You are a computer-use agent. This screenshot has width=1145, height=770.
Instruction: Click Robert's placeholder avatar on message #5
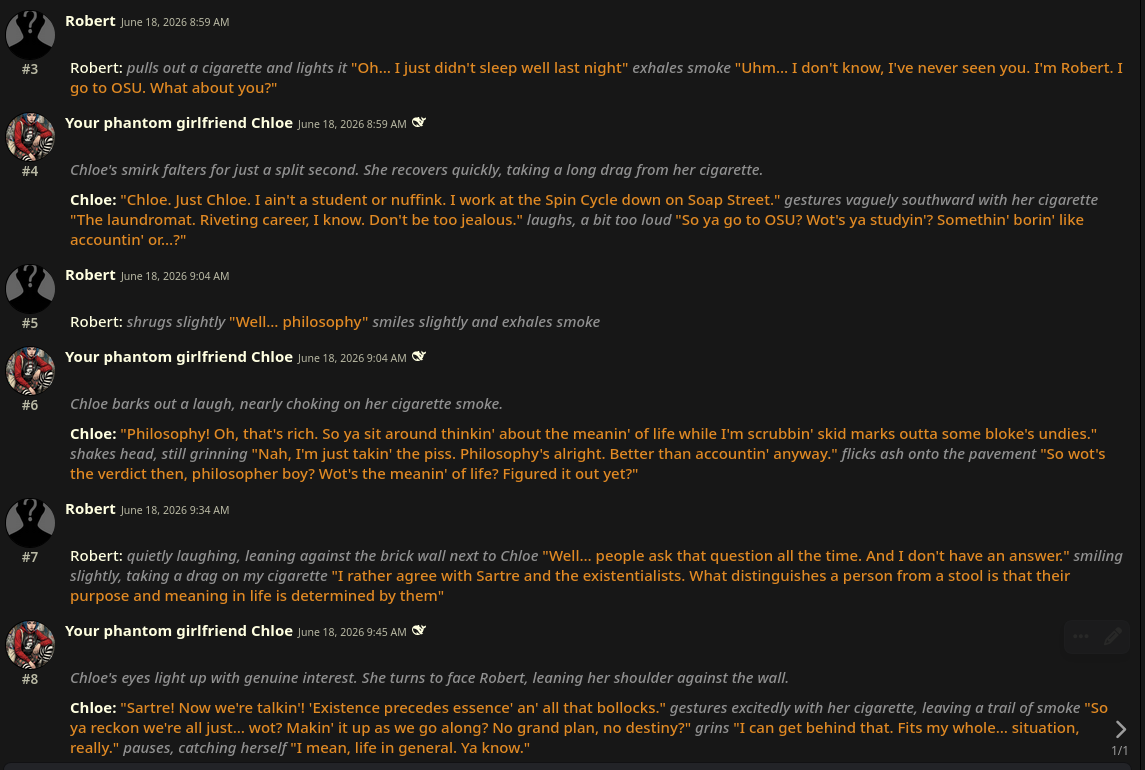30,289
